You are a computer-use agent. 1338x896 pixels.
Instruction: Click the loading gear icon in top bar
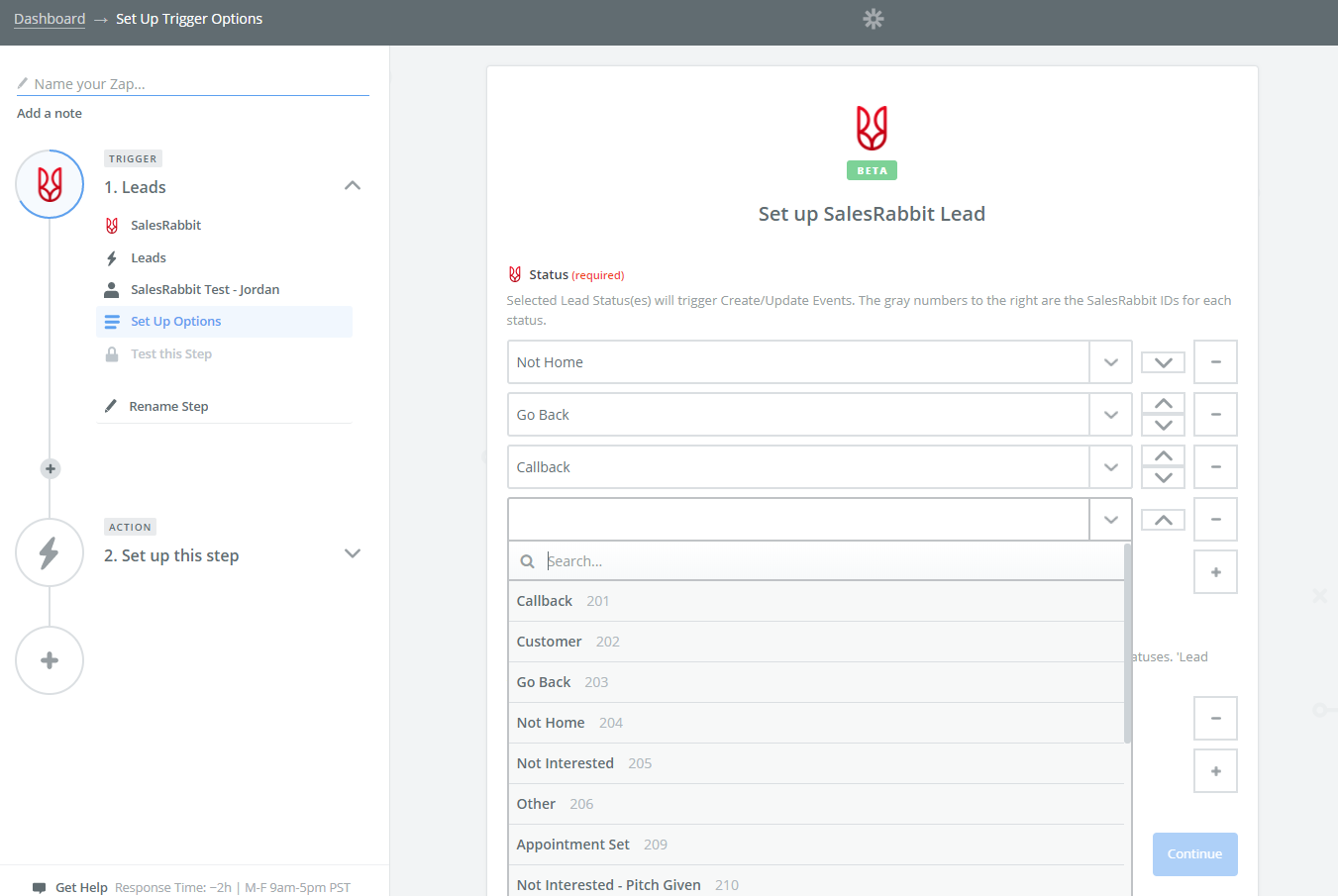coord(873,19)
